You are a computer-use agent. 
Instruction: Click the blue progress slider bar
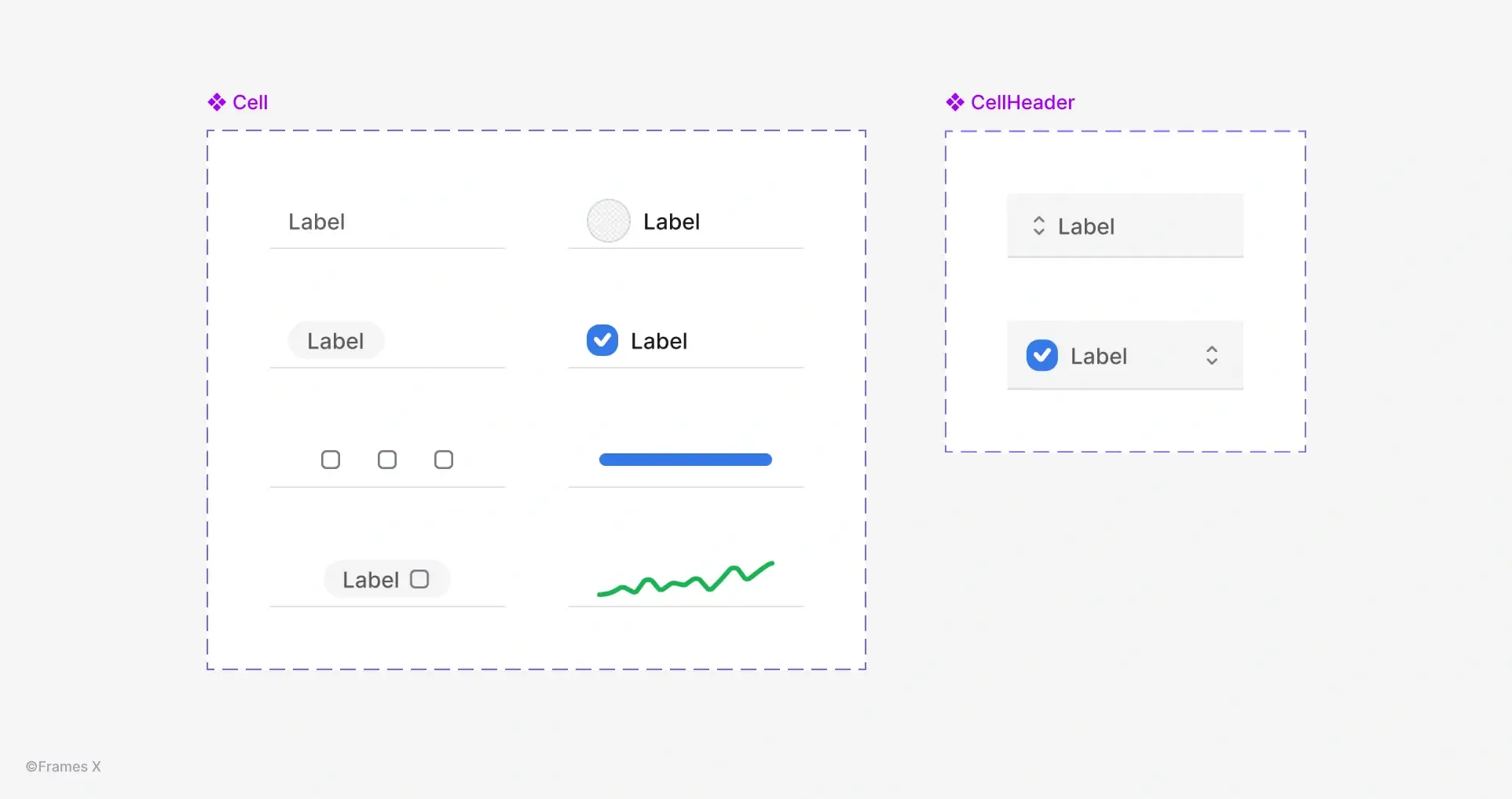[685, 459]
